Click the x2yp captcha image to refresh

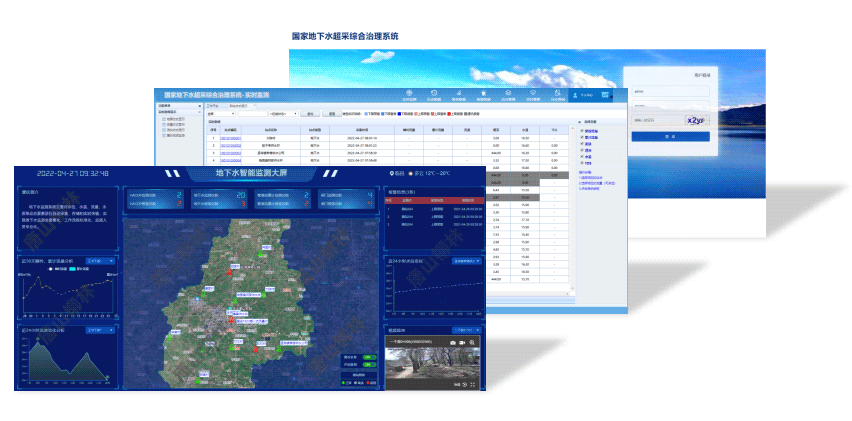[696, 119]
